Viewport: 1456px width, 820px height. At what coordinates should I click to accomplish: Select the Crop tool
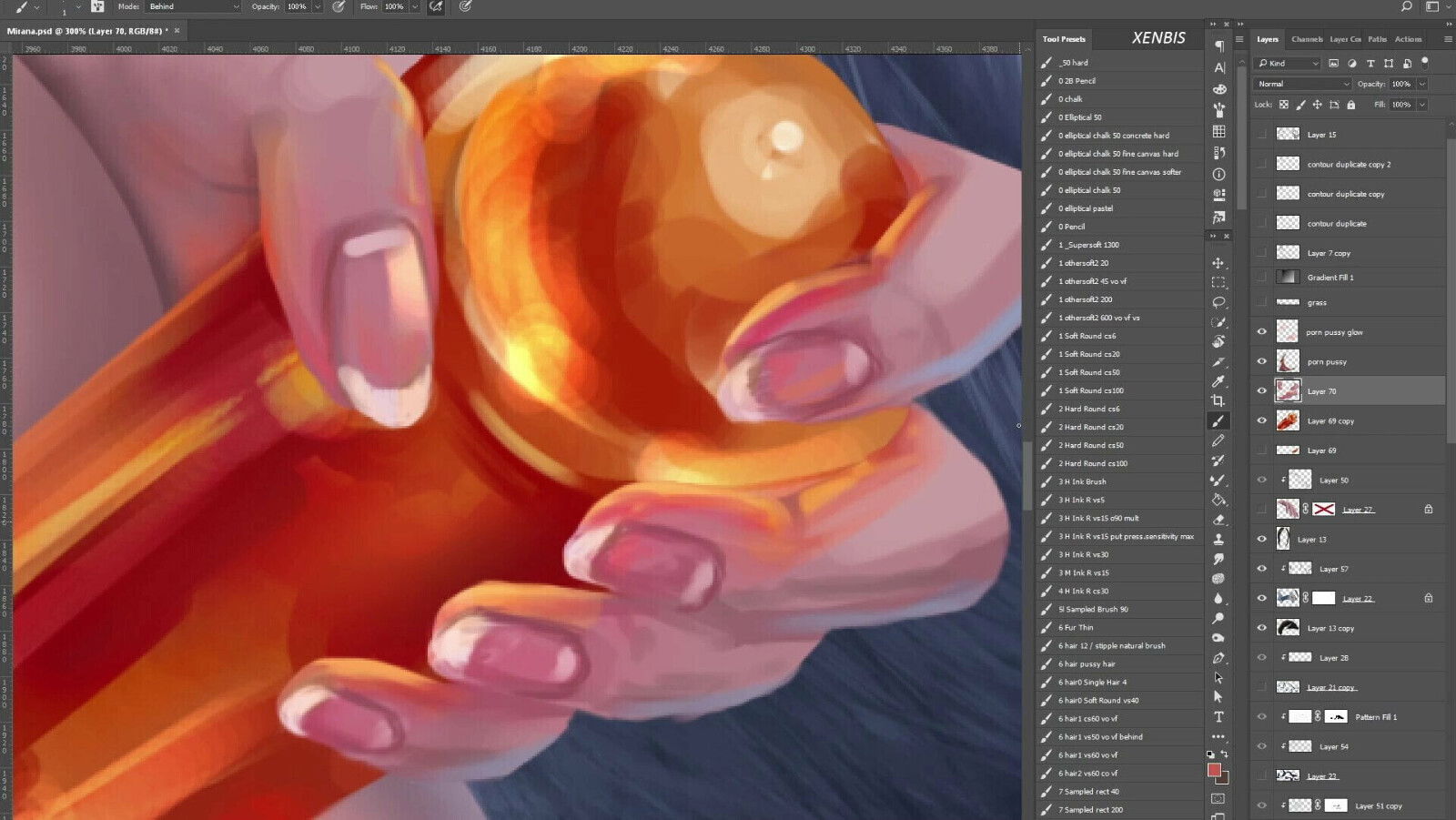(x=1218, y=400)
